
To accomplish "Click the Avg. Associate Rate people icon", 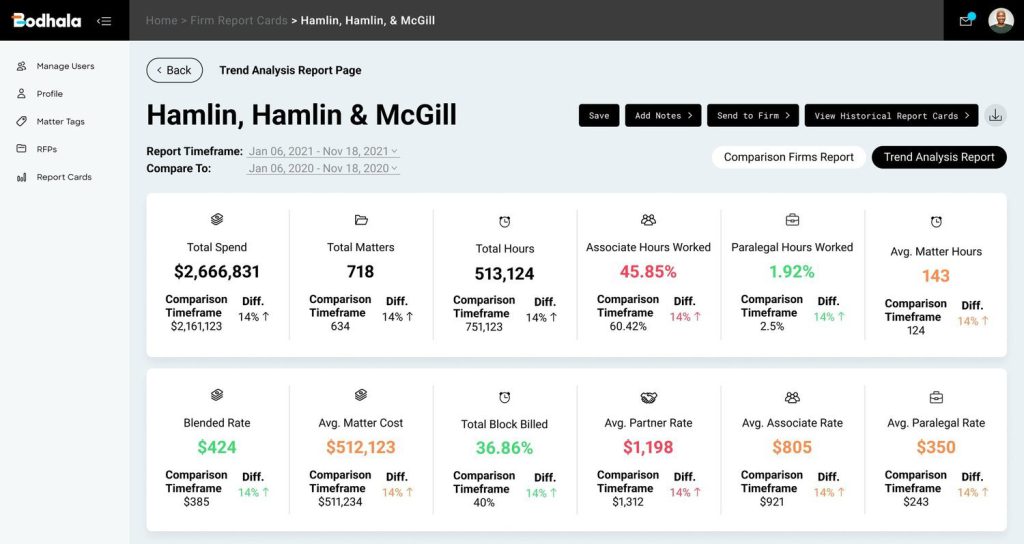I will (792, 397).
